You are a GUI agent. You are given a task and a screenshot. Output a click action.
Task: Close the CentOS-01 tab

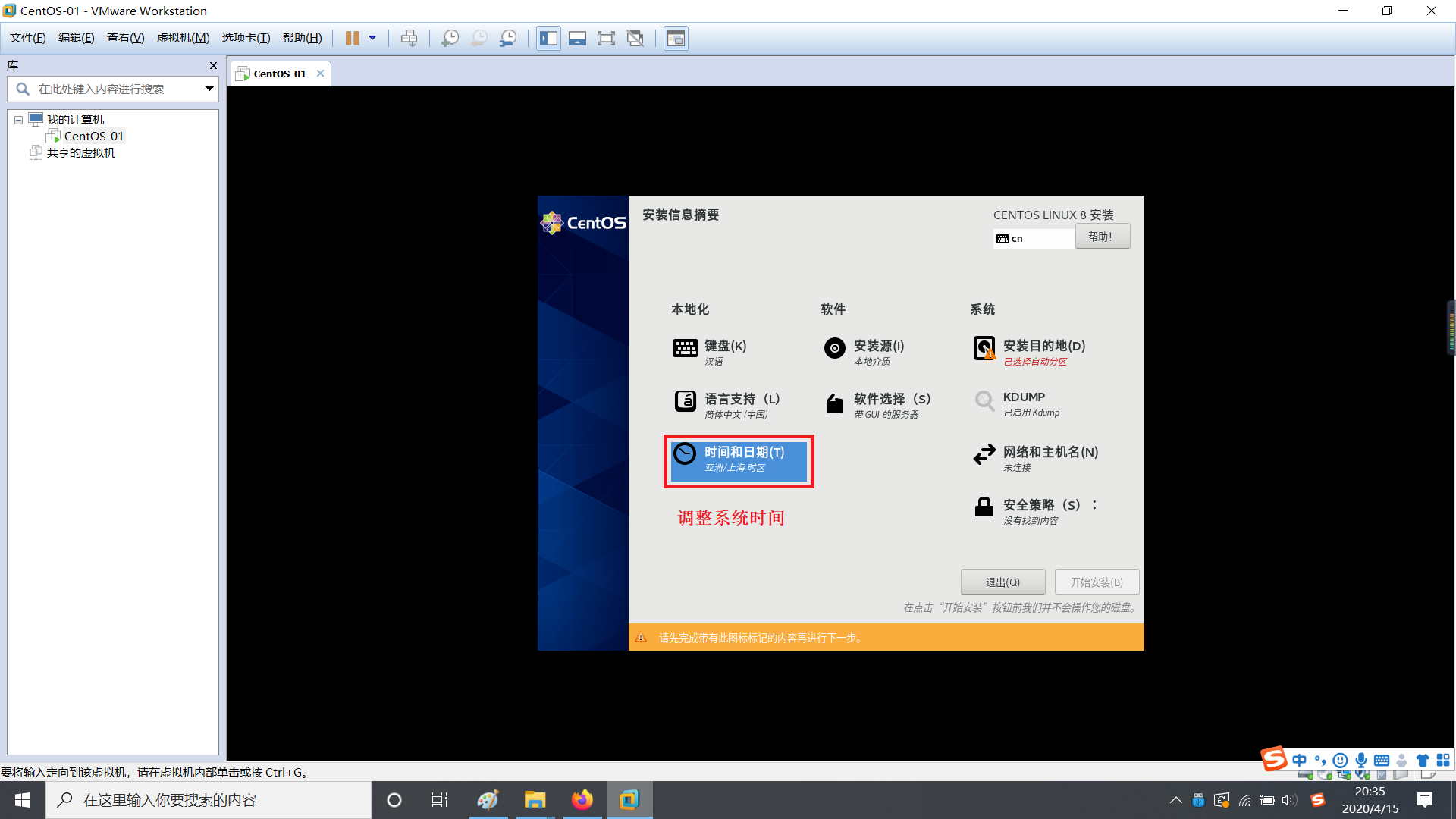click(320, 74)
